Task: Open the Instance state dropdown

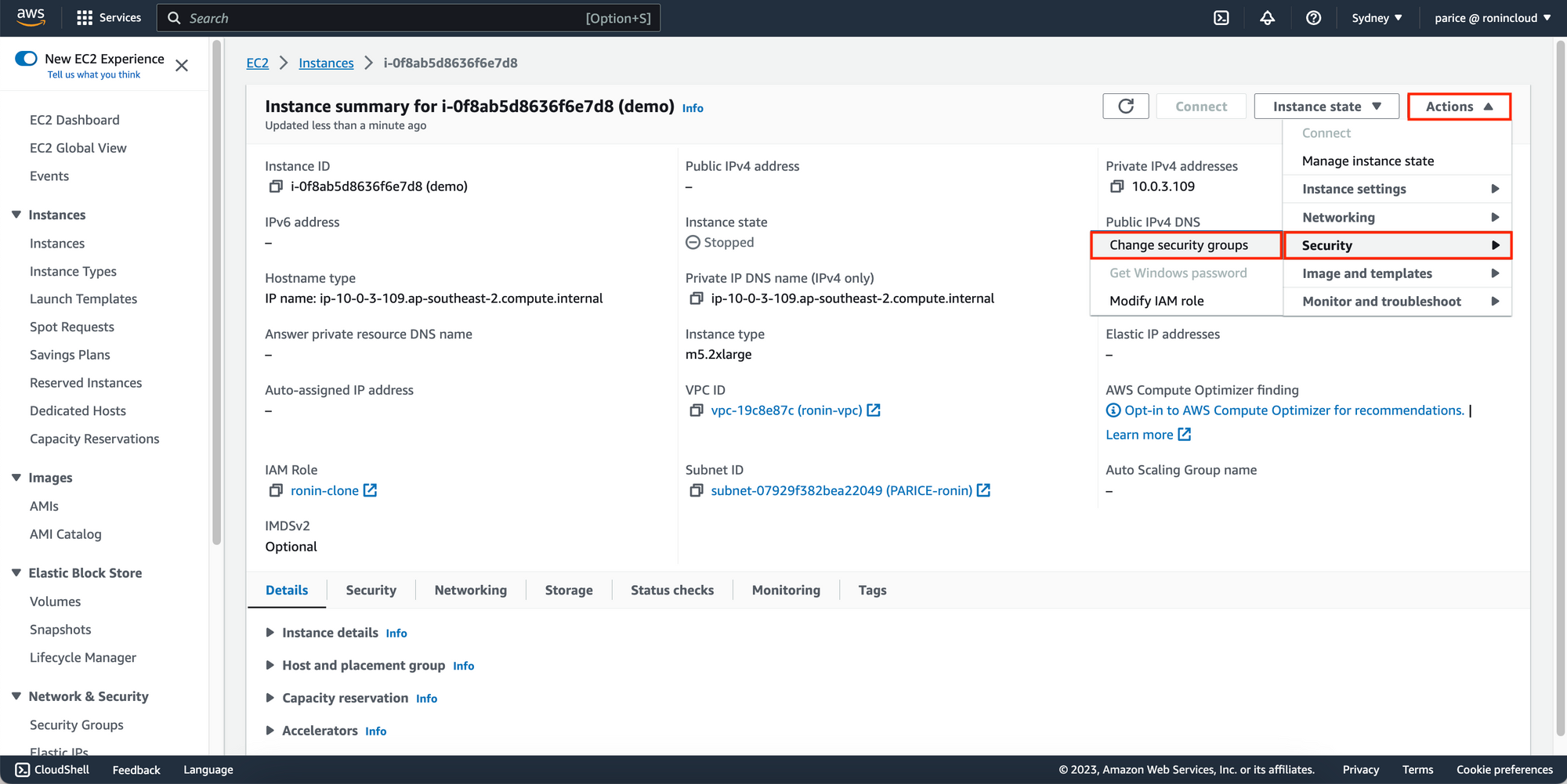Action: coord(1326,107)
